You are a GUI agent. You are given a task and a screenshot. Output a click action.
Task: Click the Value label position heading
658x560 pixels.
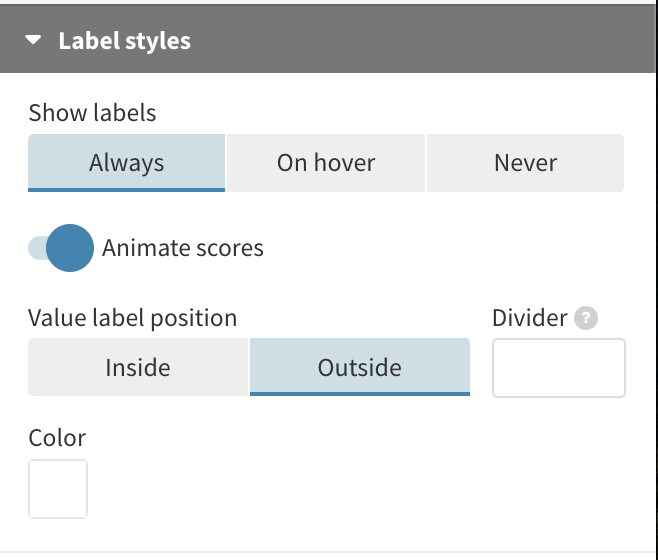point(132,318)
